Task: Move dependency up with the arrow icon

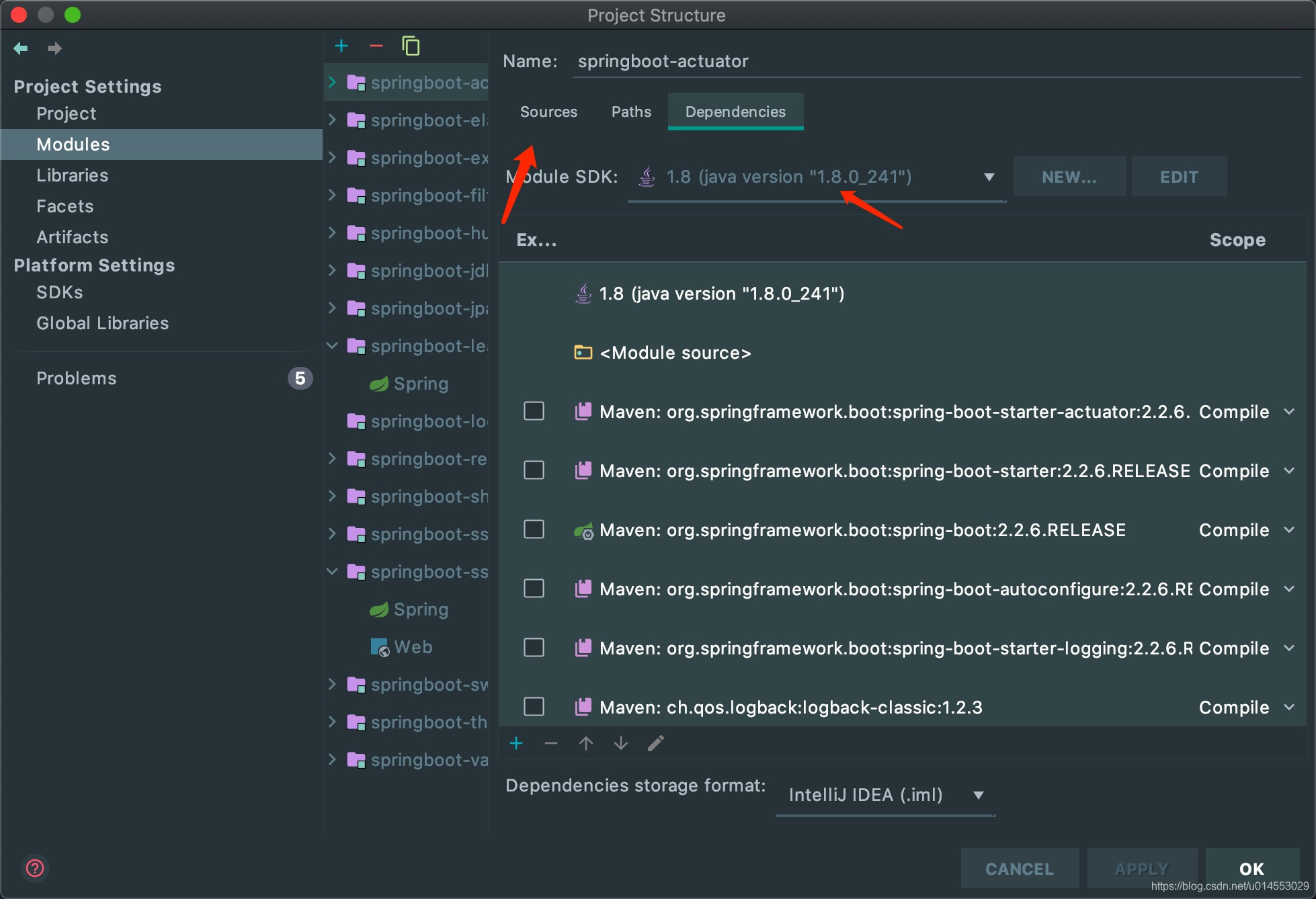Action: click(x=586, y=743)
